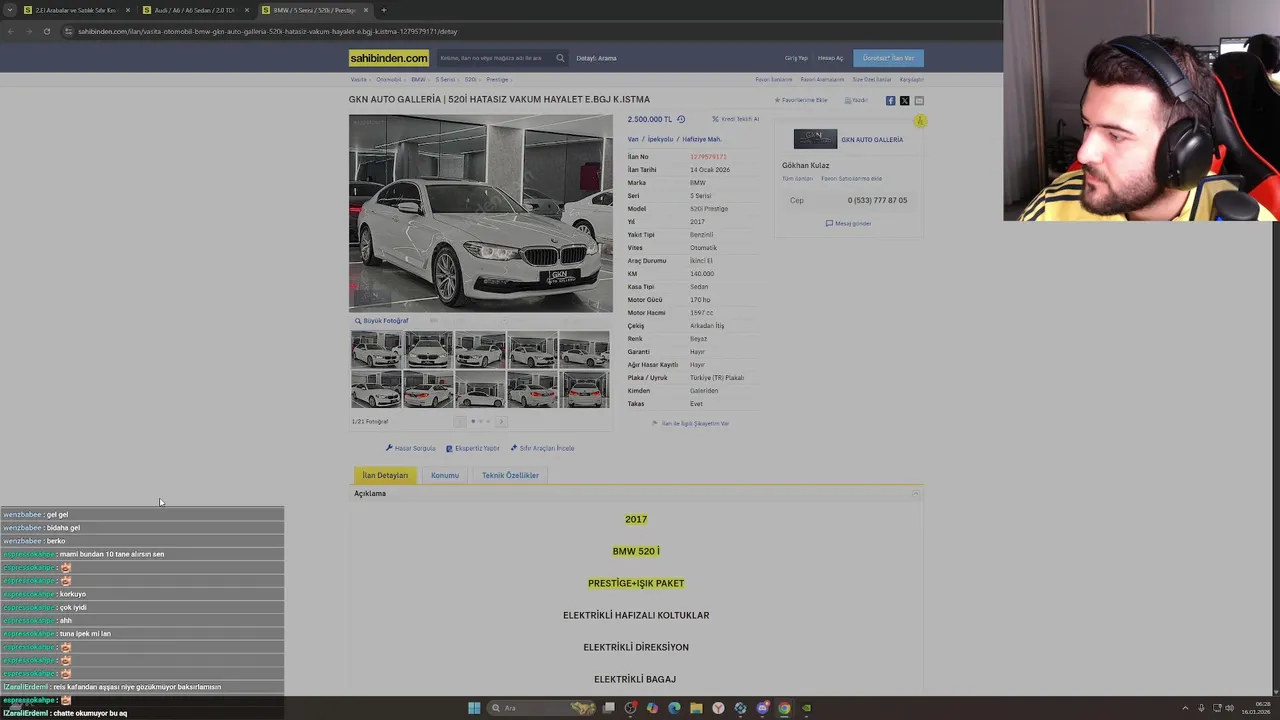Open Ekspertiz Yaptır link
Screen dimensions: 1280x720
click(473, 448)
